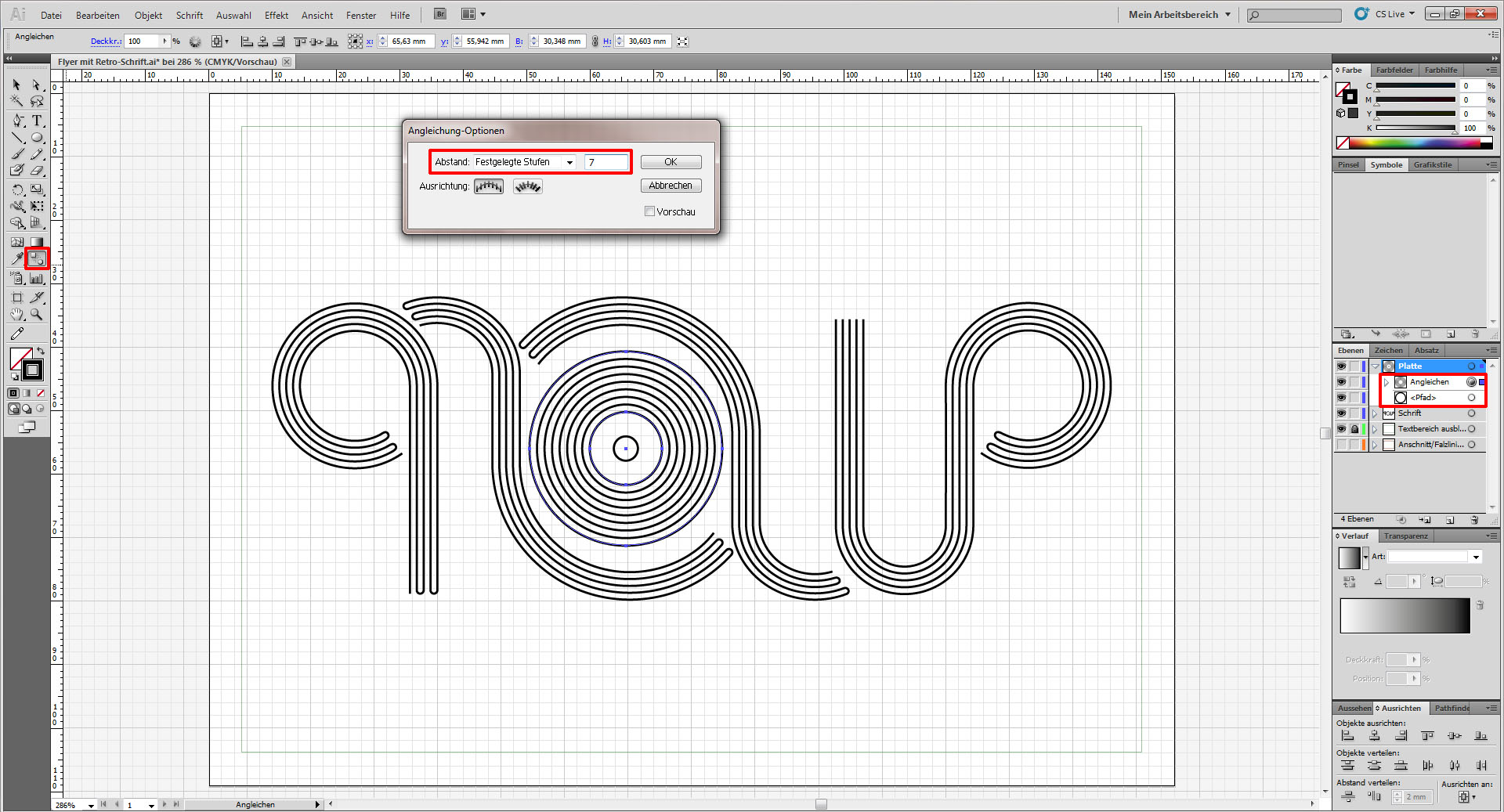Confirm blend options with OK
This screenshot has width=1504, height=812.
[x=671, y=162]
